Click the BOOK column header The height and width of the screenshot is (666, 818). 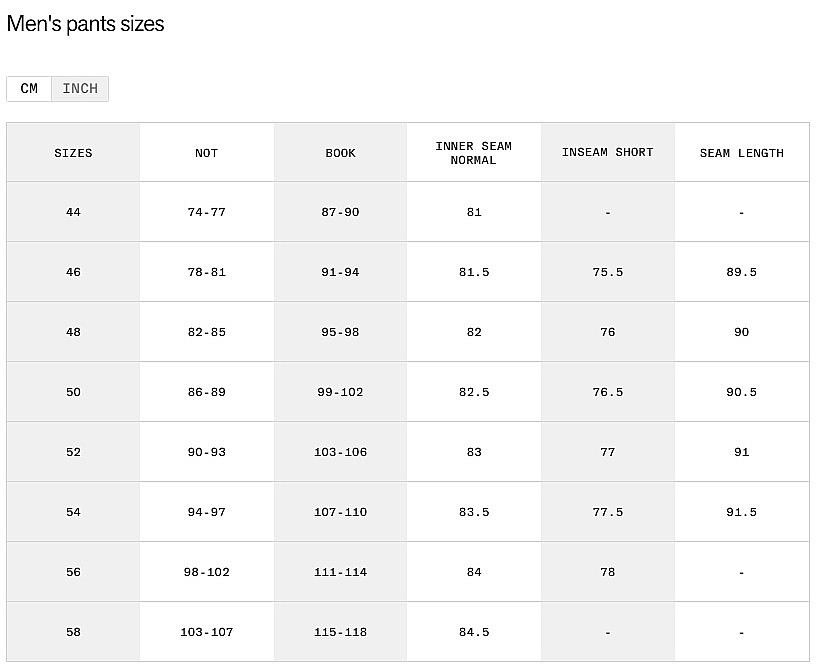[340, 153]
